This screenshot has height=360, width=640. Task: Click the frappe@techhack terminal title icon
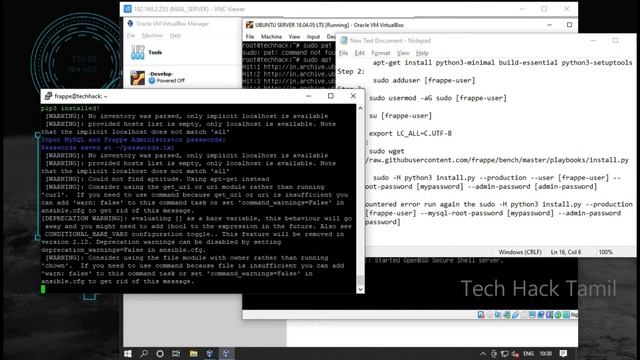point(48,96)
